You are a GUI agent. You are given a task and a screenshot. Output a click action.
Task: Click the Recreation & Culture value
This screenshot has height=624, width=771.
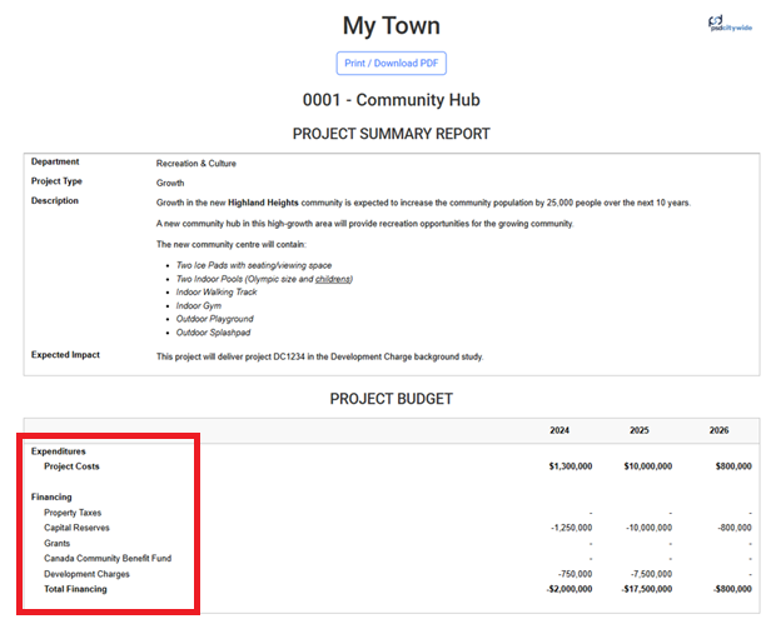coord(196,163)
